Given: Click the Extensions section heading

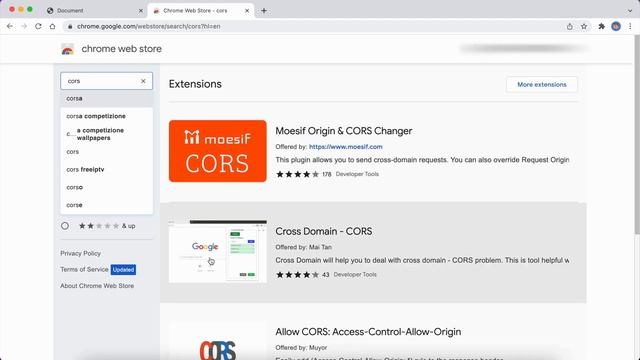Looking at the screenshot, I should (x=195, y=84).
